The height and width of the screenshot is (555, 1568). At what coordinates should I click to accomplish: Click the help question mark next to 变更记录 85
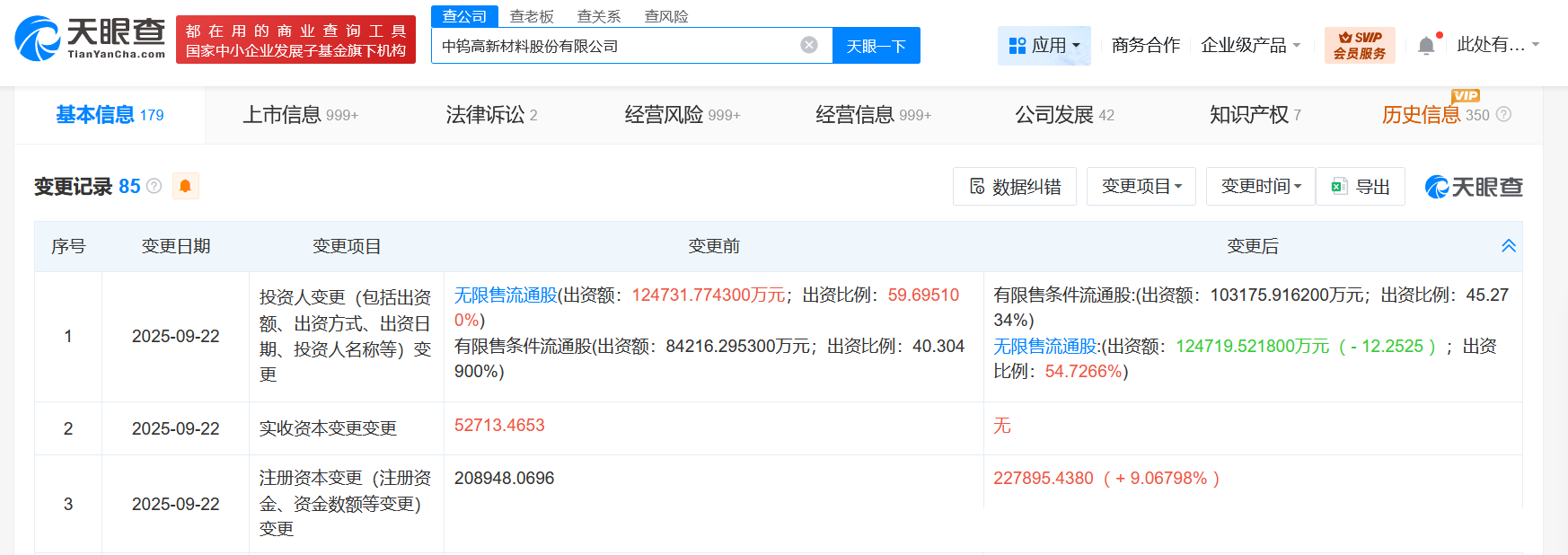click(154, 186)
